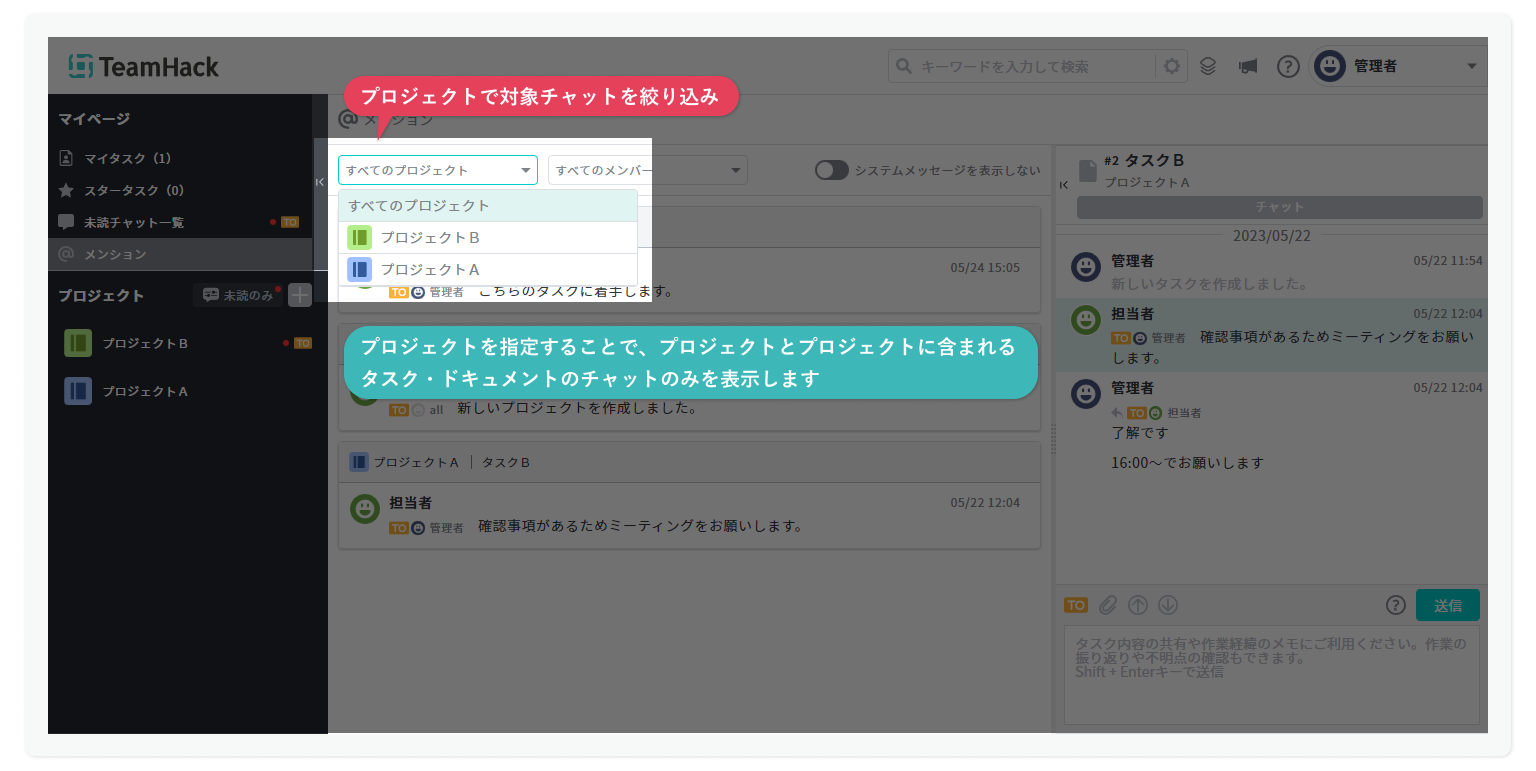Open the すべてのメンバー dropdown
This screenshot has height=771, width=1536.
(647, 170)
